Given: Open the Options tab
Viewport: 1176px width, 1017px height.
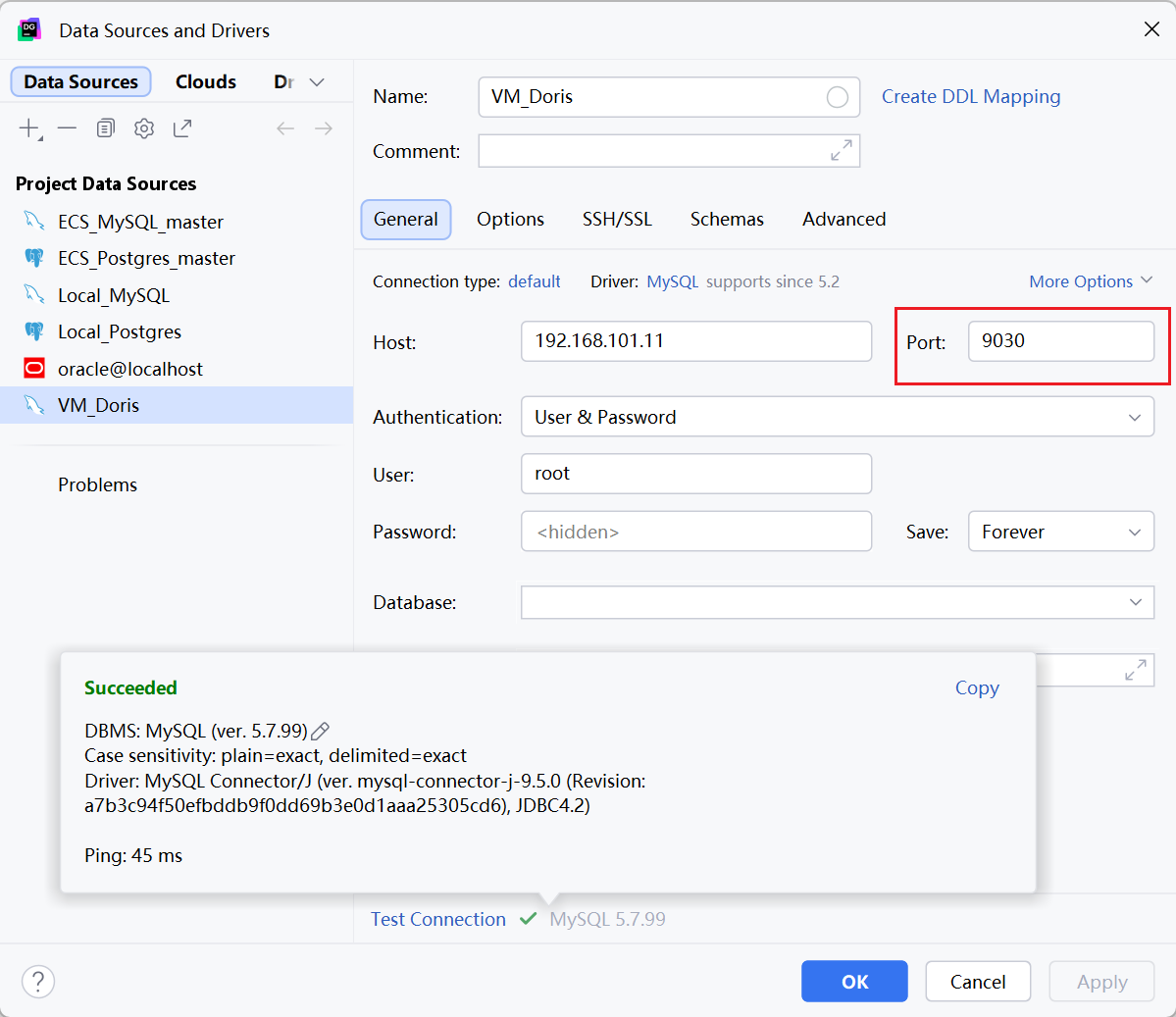Looking at the screenshot, I should pos(510,219).
